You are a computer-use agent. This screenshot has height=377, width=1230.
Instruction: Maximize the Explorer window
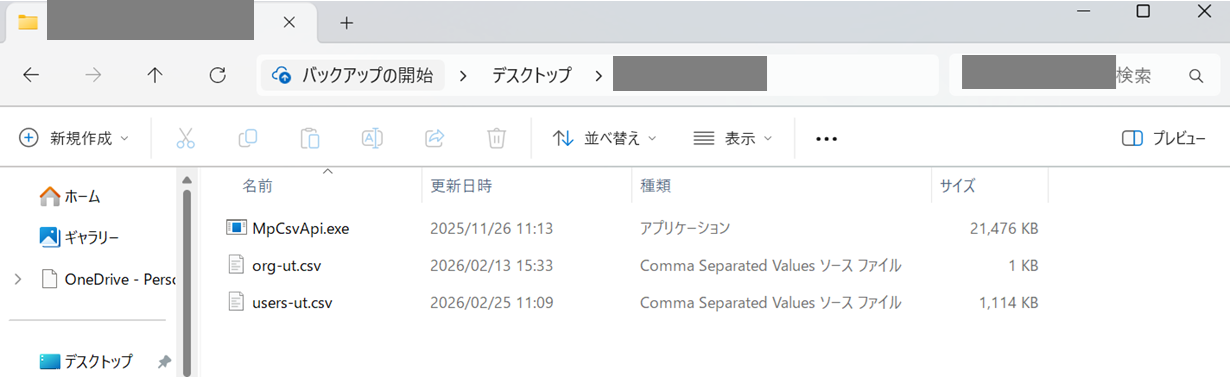coord(1143,11)
